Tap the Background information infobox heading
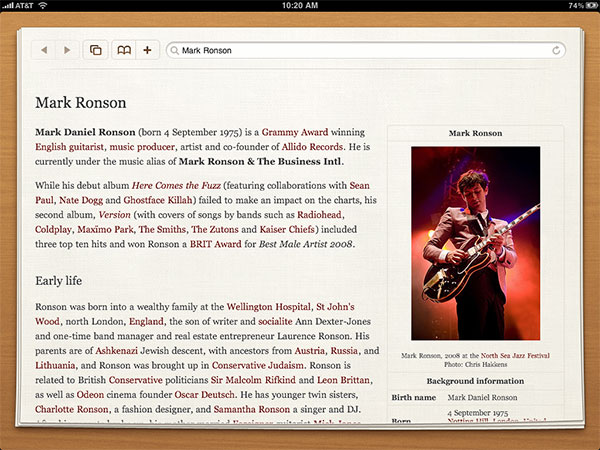 [475, 381]
